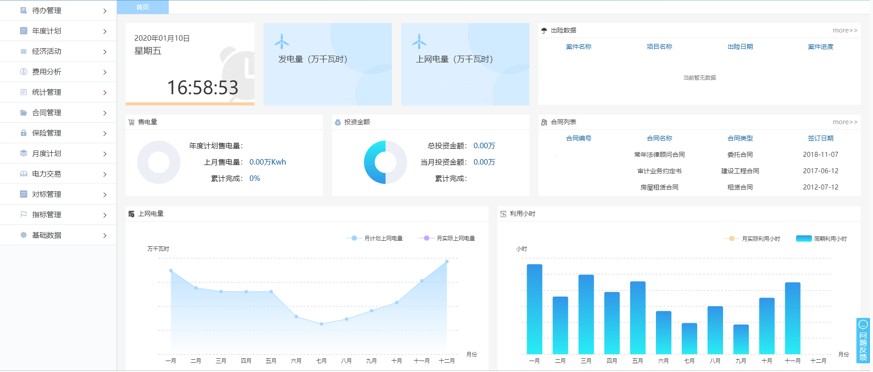Open more>> link in 合同列表 panel
This screenshot has height=372, width=873.
[x=845, y=122]
